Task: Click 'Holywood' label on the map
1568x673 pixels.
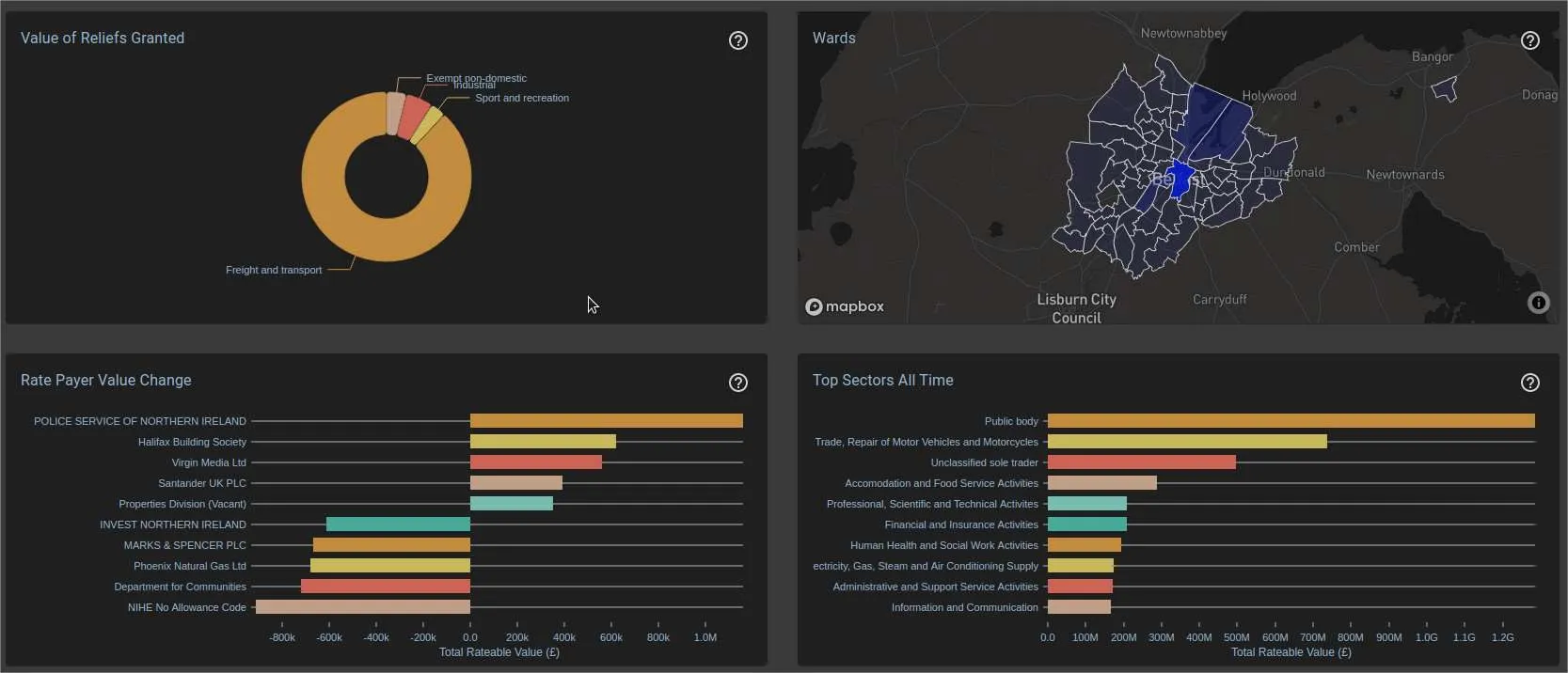Action: [1269, 96]
